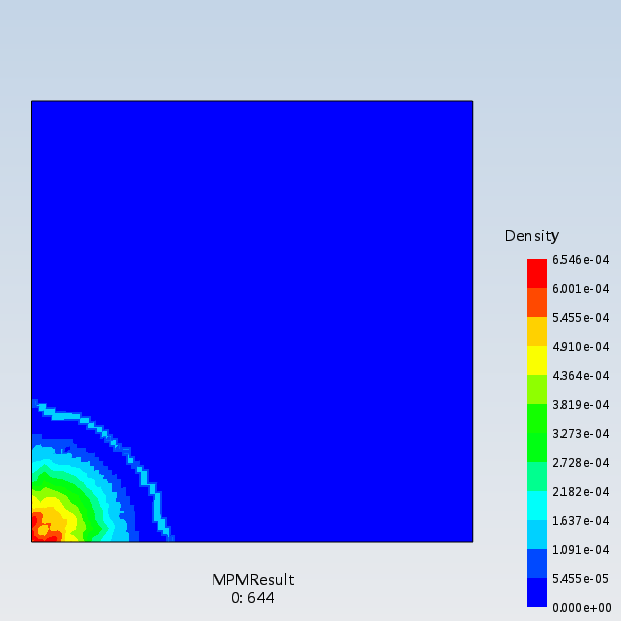Click the 2.182e-04 legend label
This screenshot has height=621, width=621.
point(581,491)
